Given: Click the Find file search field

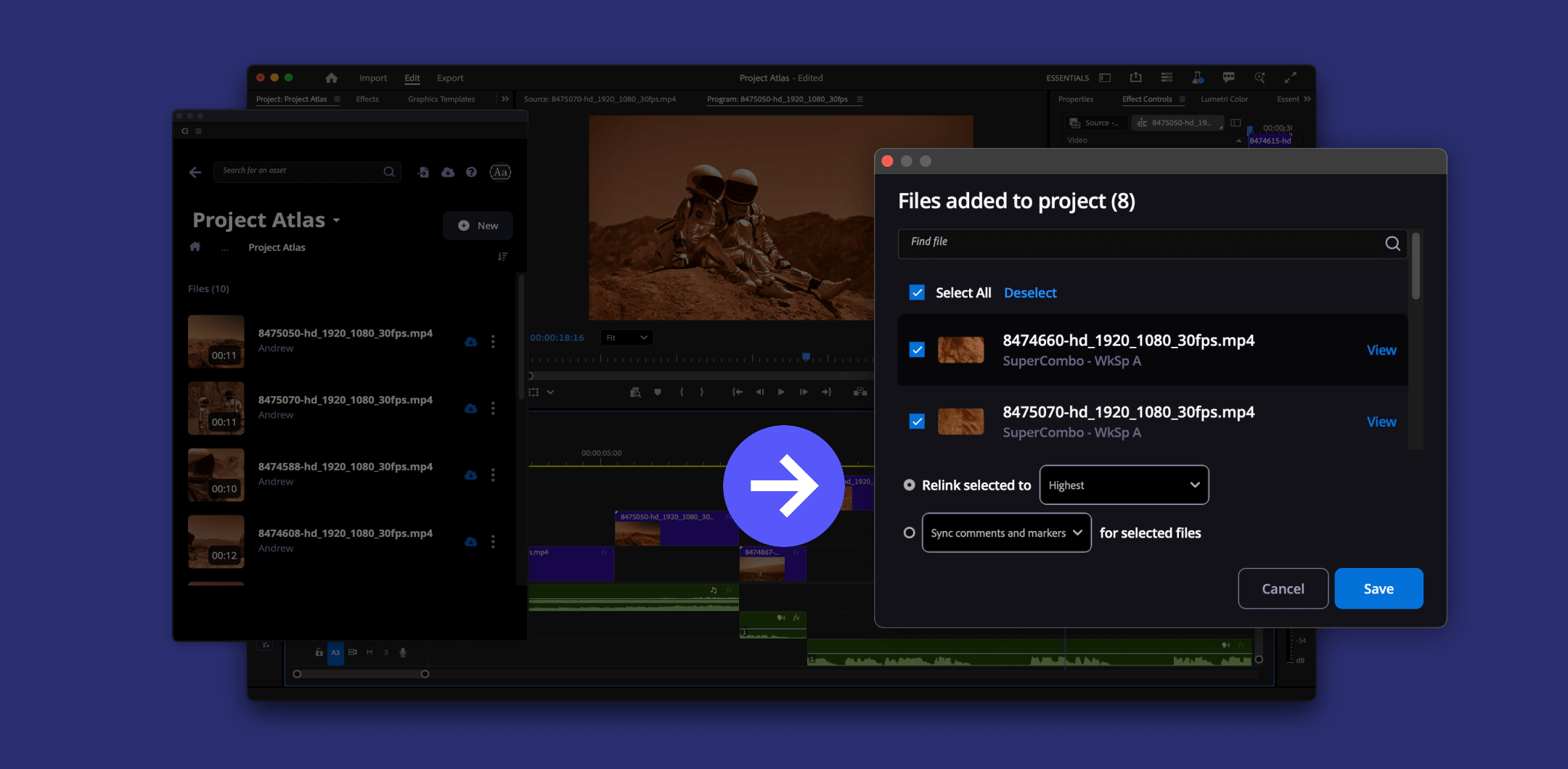Looking at the screenshot, I should coord(1140,242).
